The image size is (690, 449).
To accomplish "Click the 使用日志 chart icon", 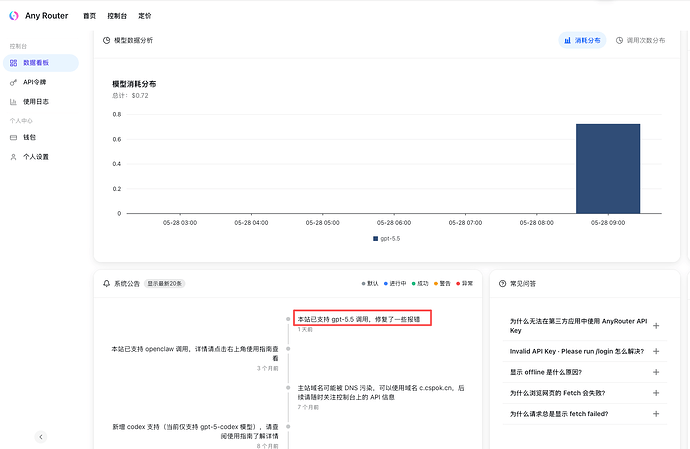I will pos(14,102).
